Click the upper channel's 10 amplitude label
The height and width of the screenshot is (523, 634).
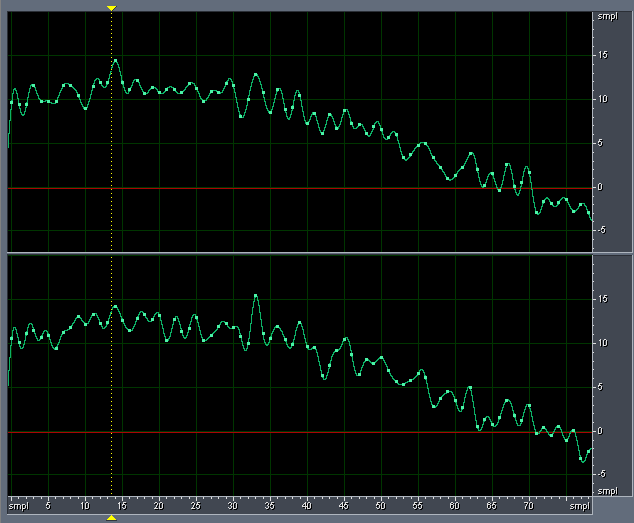pos(602,99)
